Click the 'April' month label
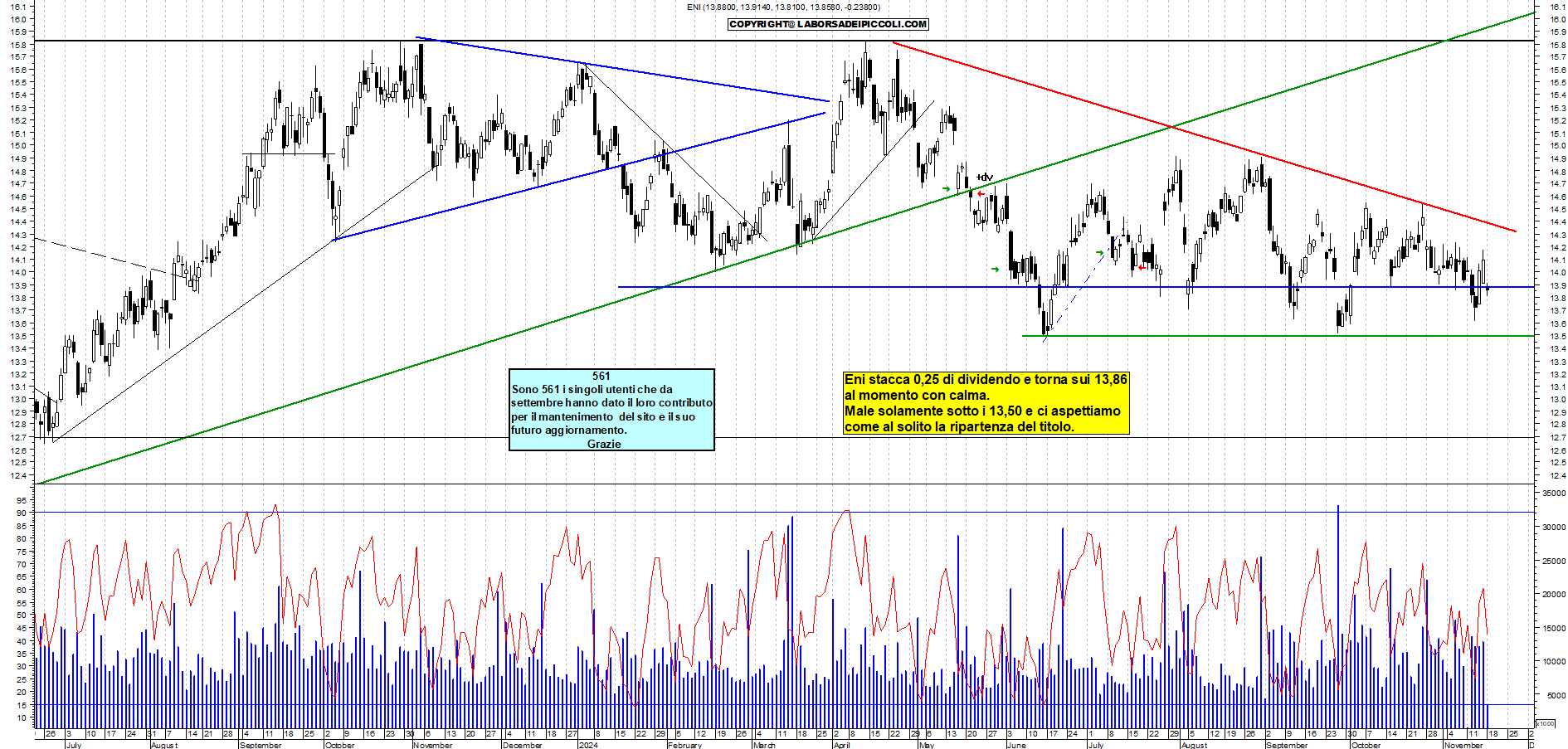1568x749 pixels. 841,745
